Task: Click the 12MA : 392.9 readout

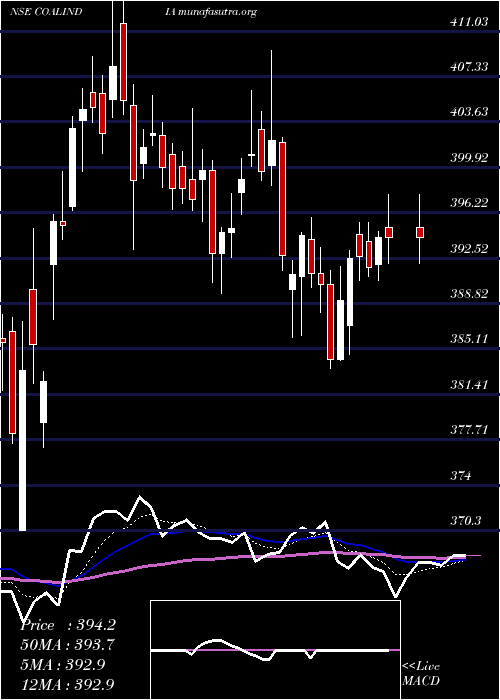Action: (67, 683)
